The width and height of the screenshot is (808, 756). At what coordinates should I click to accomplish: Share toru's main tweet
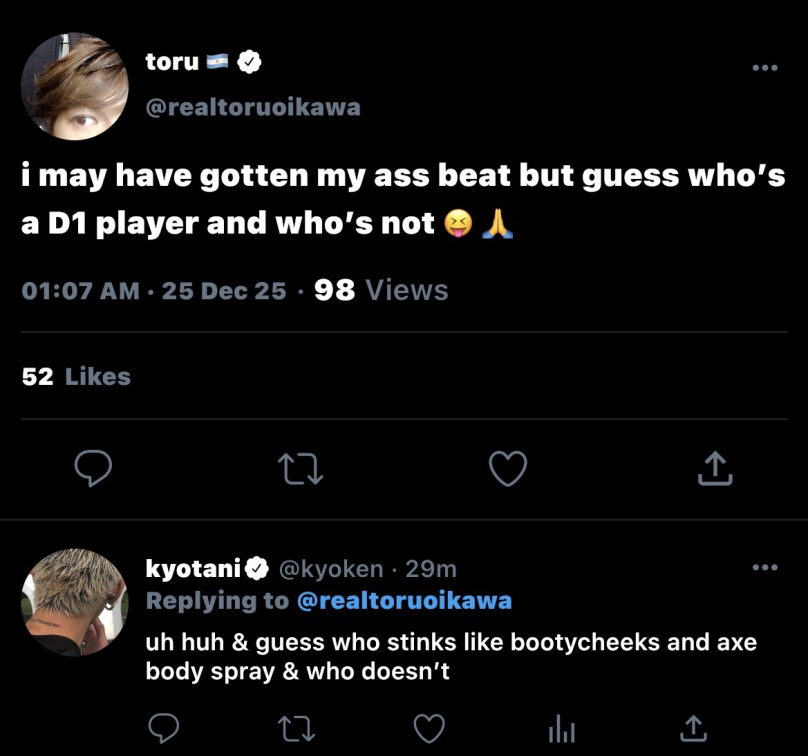pos(715,468)
